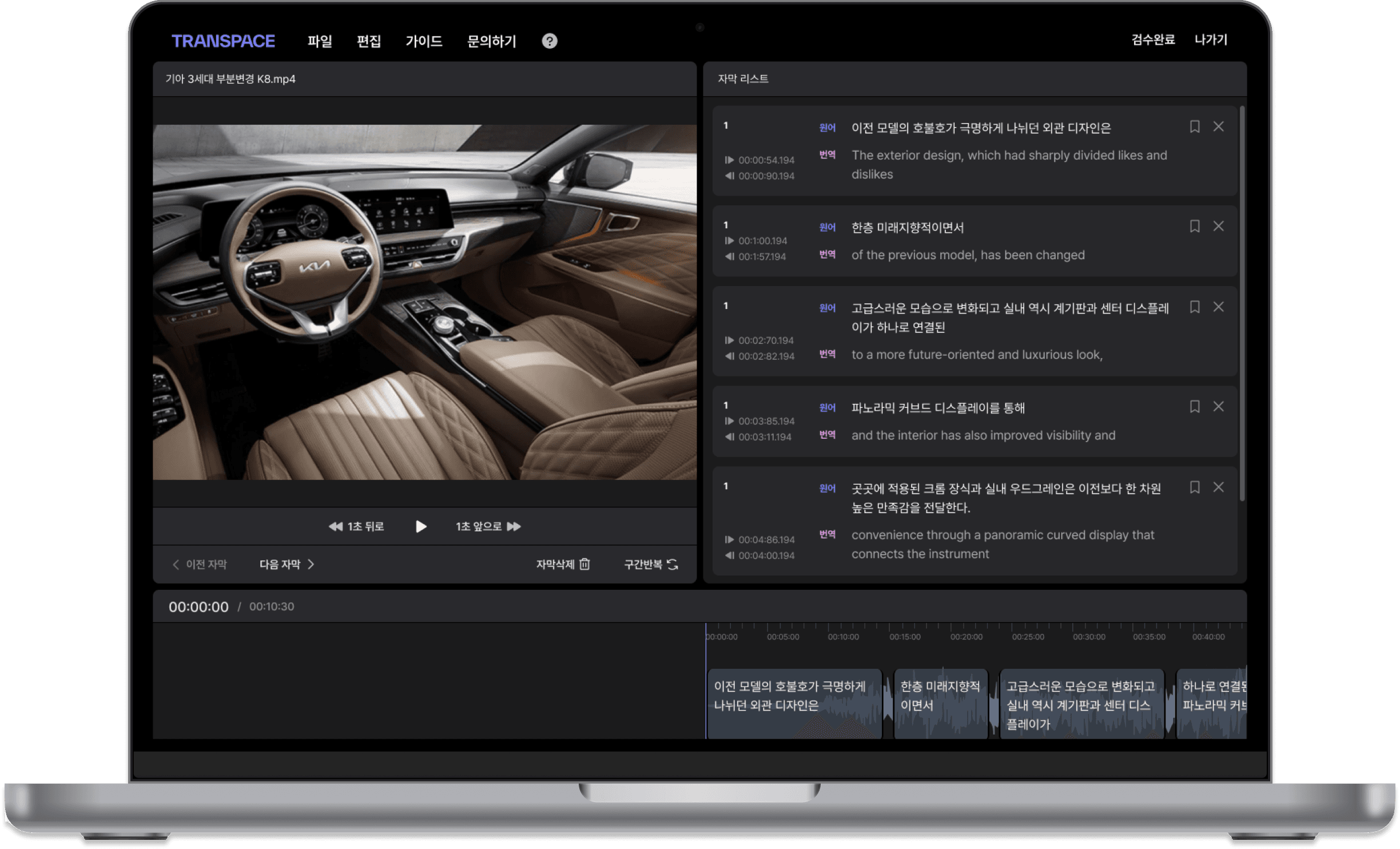The width and height of the screenshot is (1400, 849).
Task: Bookmark the first subtitle entry
Action: (1194, 126)
